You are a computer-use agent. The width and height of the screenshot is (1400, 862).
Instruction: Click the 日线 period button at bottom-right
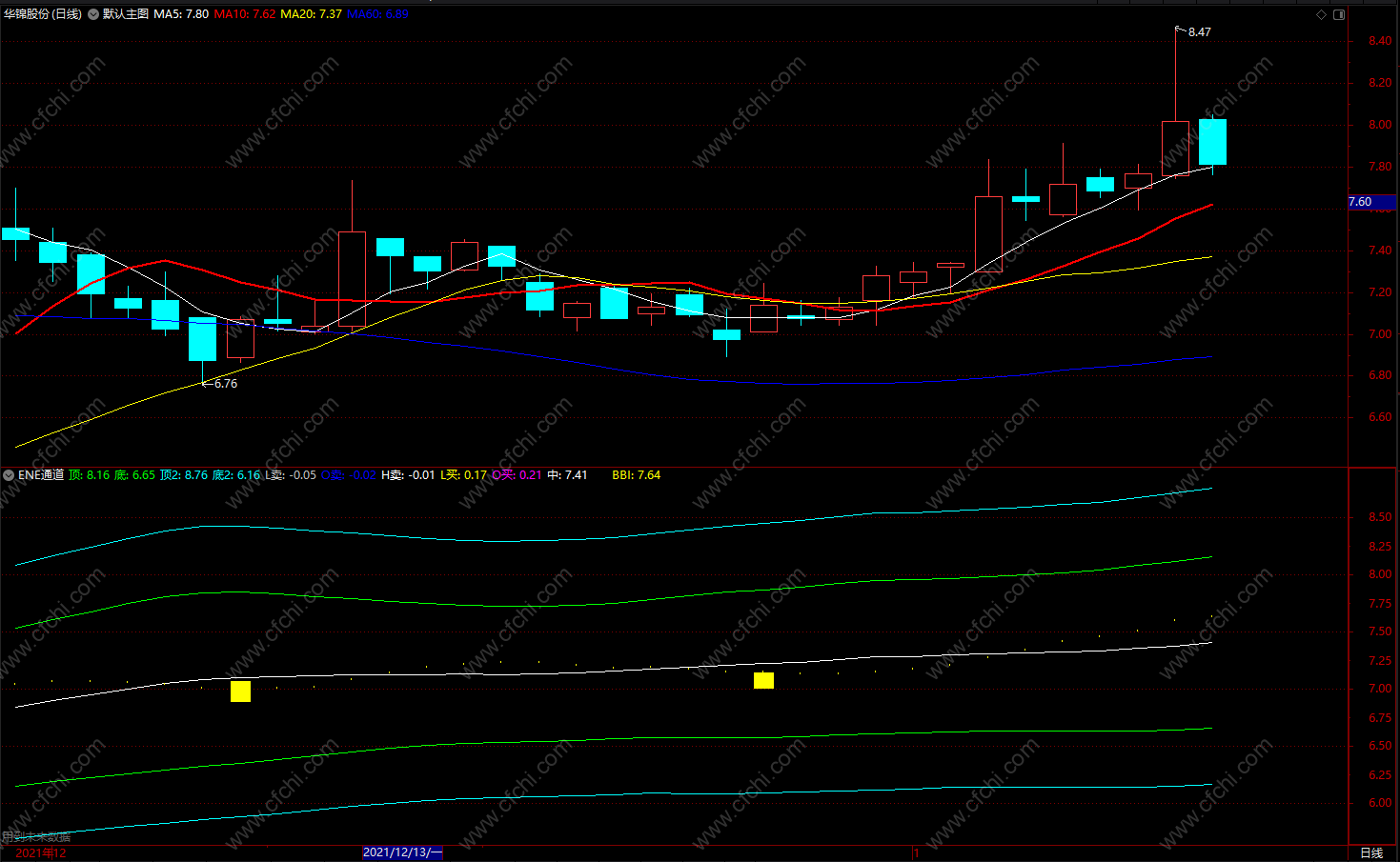click(1371, 852)
